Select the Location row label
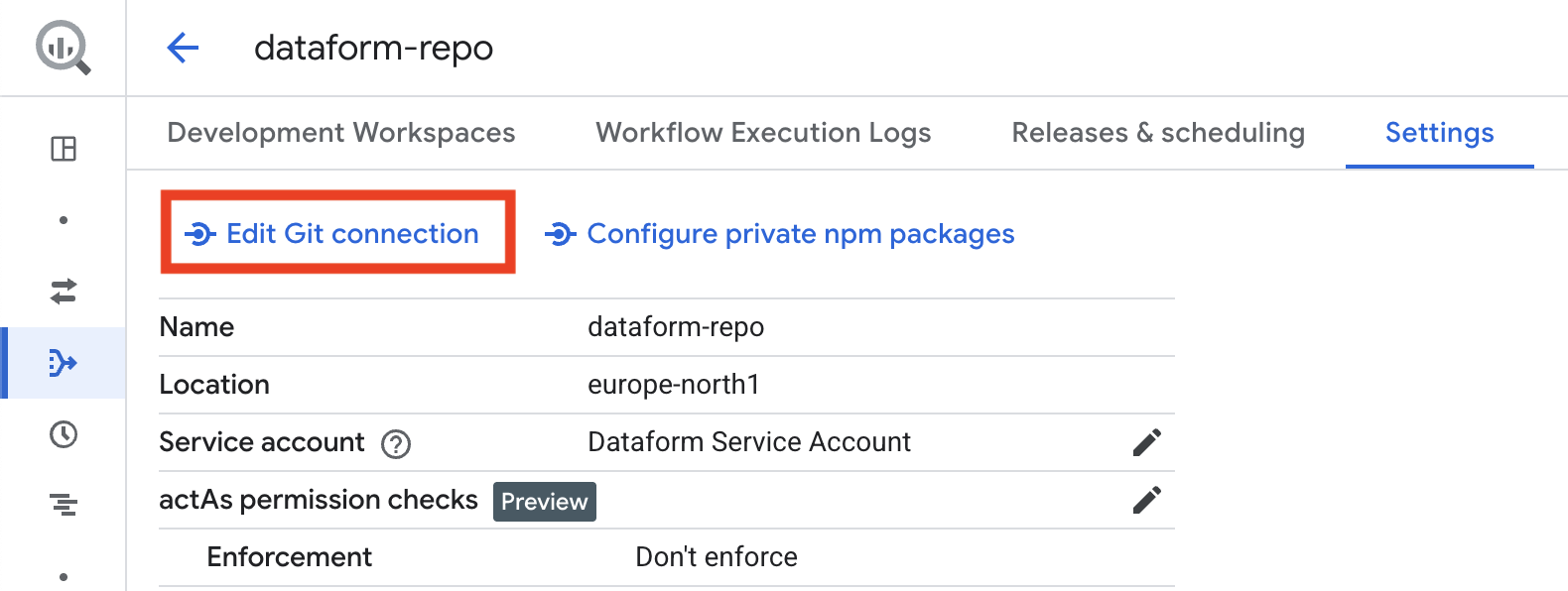This screenshot has width=1568, height=591. [x=214, y=385]
